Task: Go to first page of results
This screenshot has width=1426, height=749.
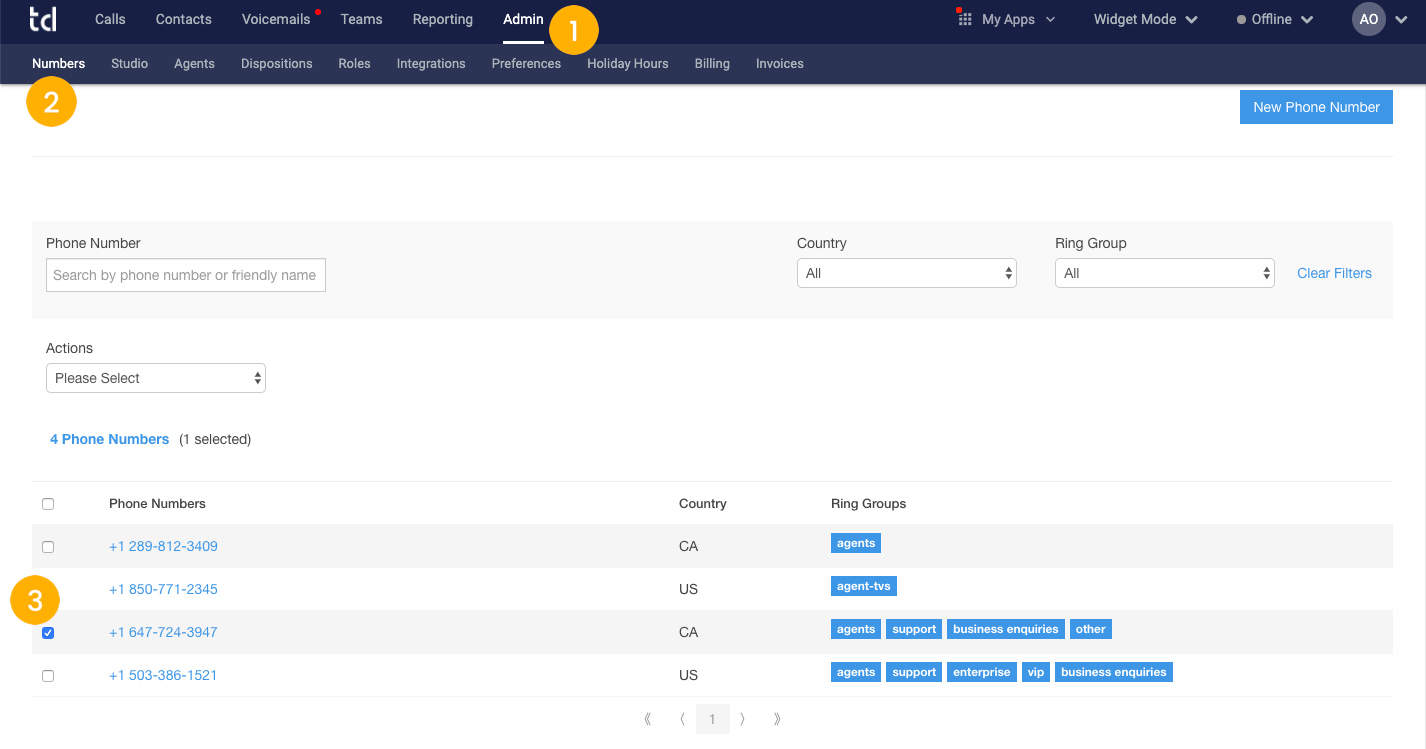Action: click(648, 719)
